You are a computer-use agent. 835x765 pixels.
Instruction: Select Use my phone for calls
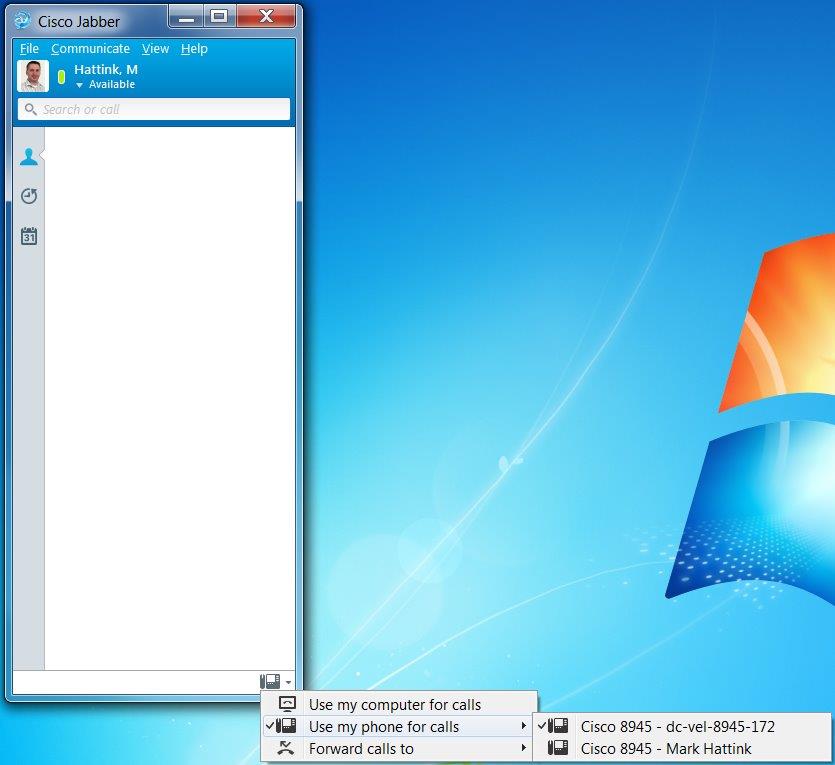click(399, 726)
